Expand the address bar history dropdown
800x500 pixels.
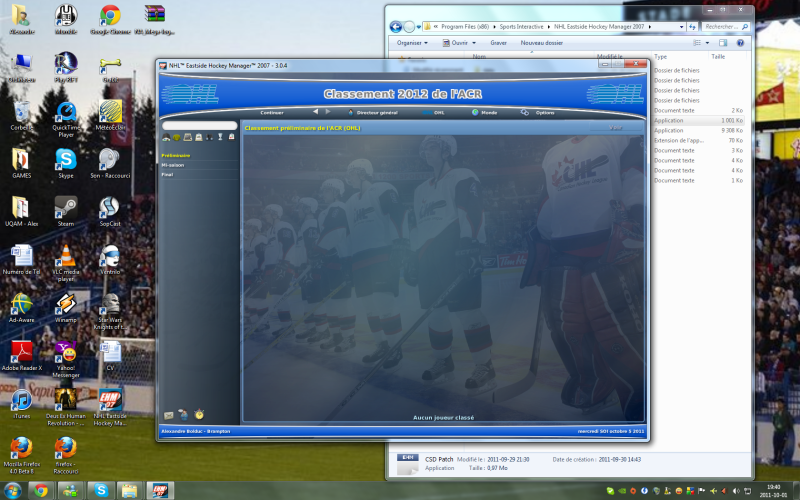pos(681,27)
